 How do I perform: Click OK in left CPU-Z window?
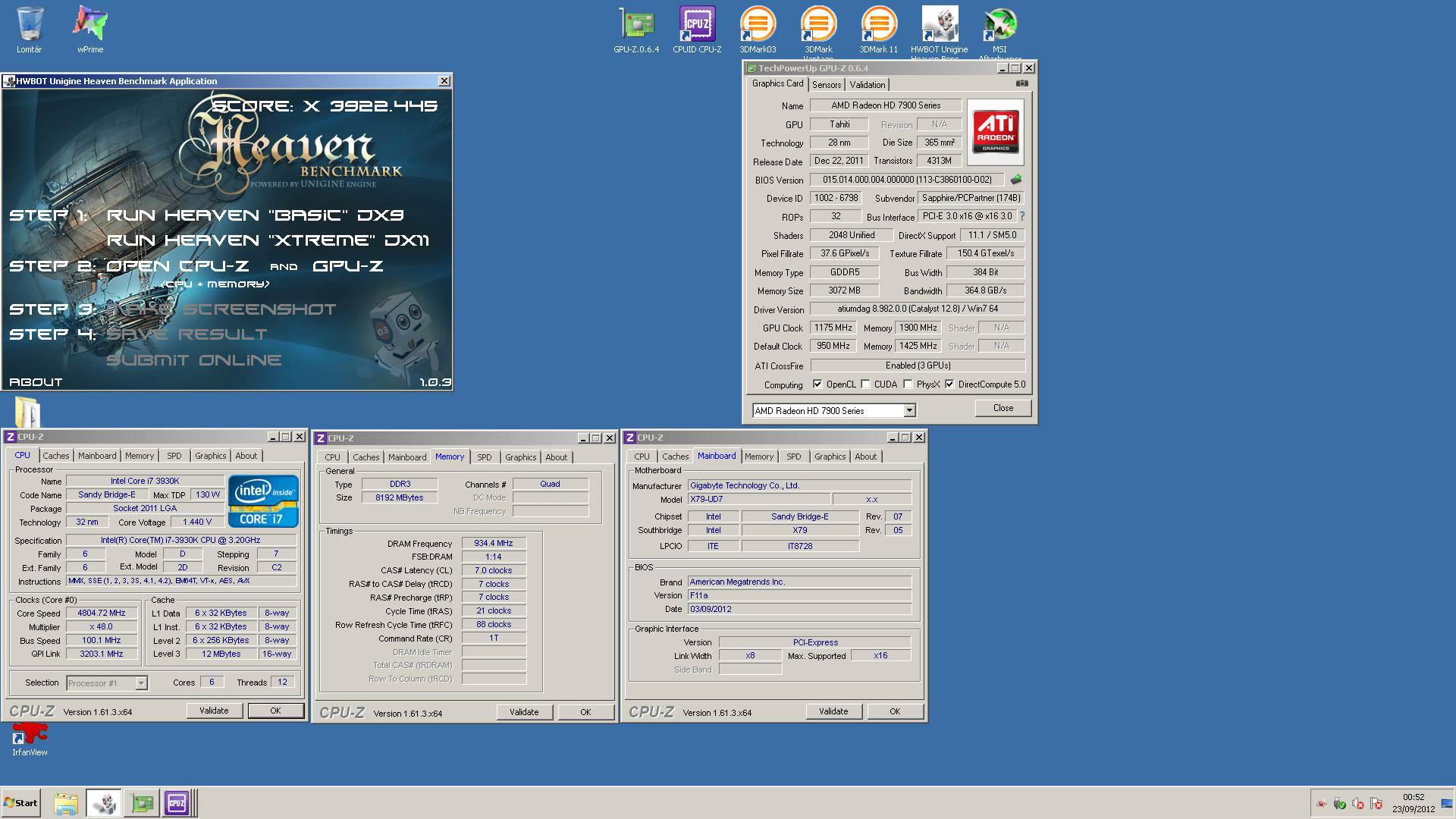pyautogui.click(x=275, y=711)
